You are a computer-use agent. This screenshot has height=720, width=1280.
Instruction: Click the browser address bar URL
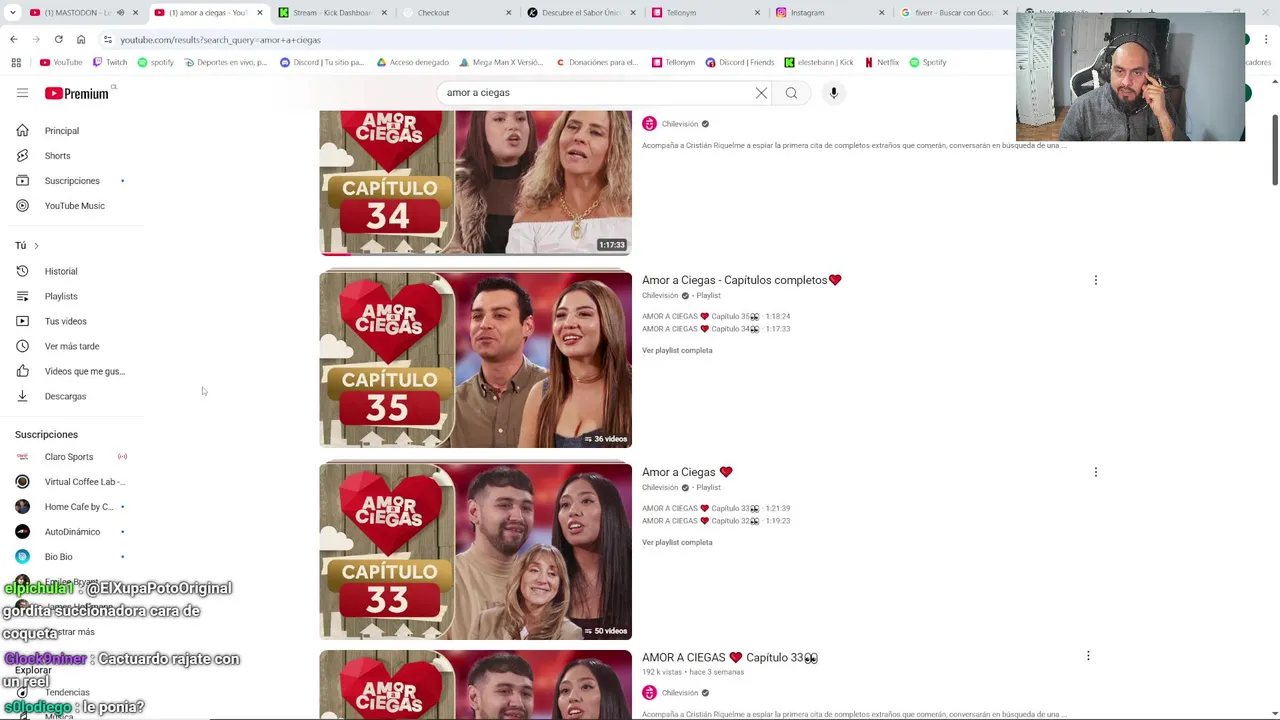click(220, 40)
